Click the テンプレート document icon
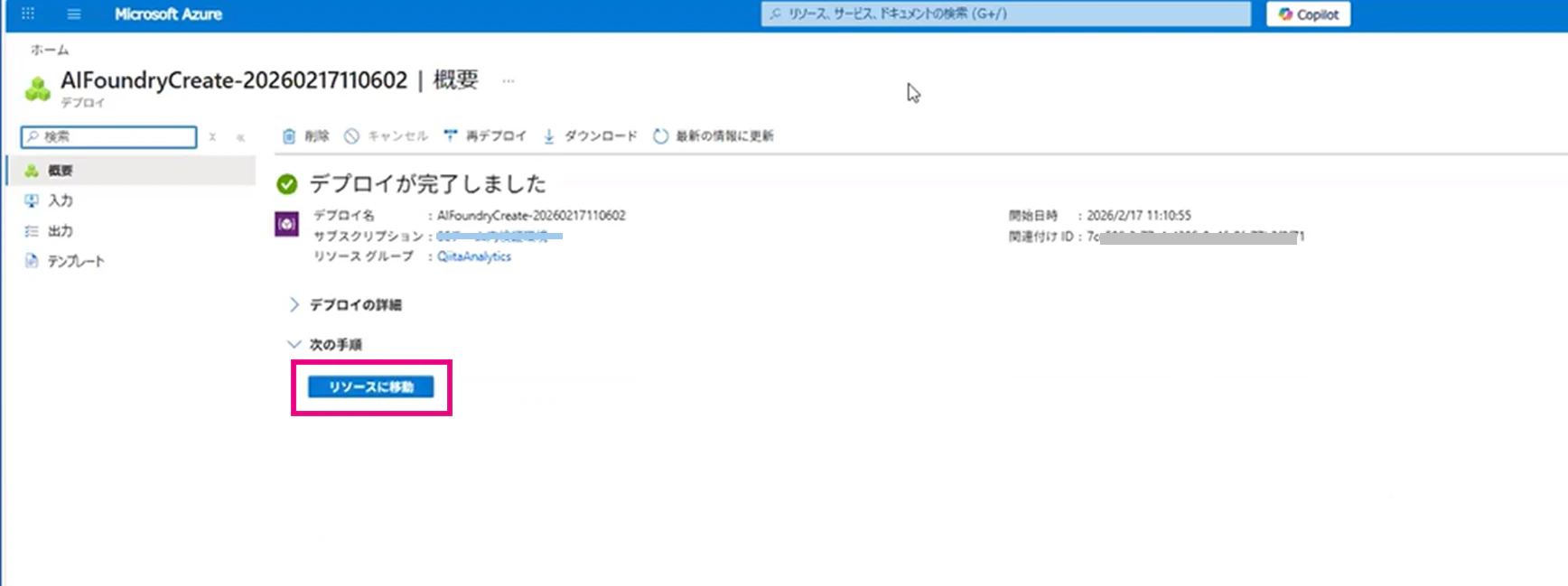 (32, 261)
